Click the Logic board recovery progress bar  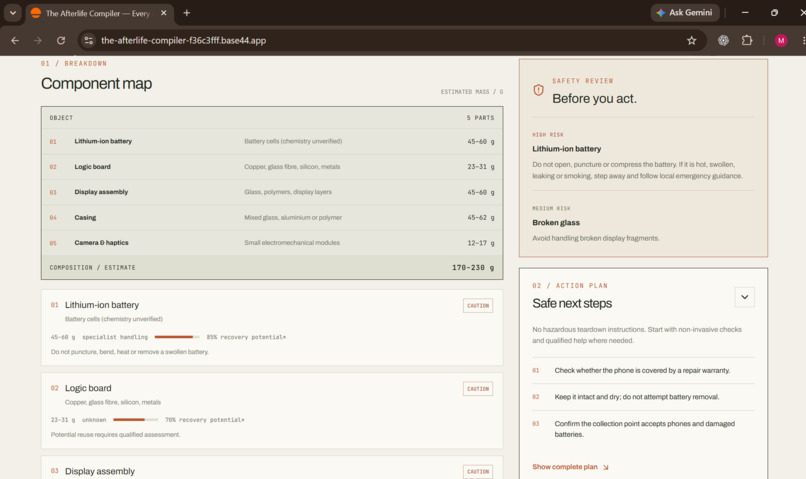click(x=136, y=420)
